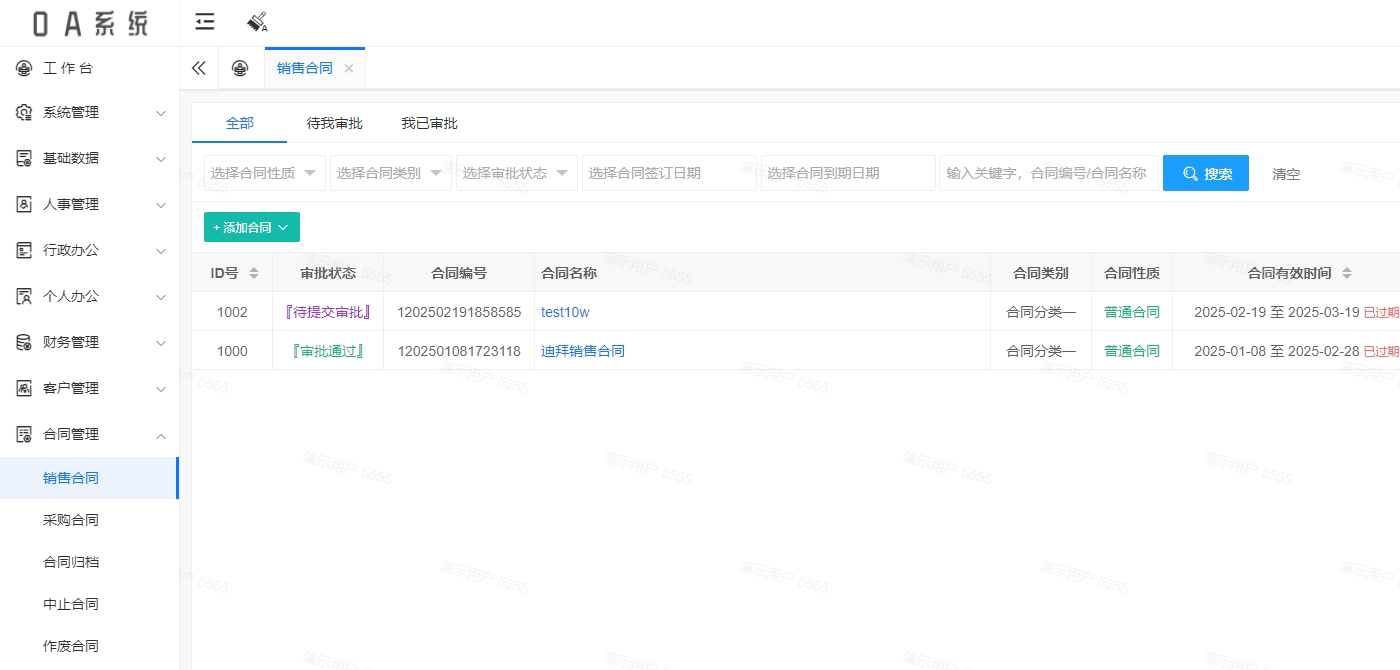Open the 添加合同 dropdown button
Screen dimensions: 1400x670
click(x=252, y=227)
